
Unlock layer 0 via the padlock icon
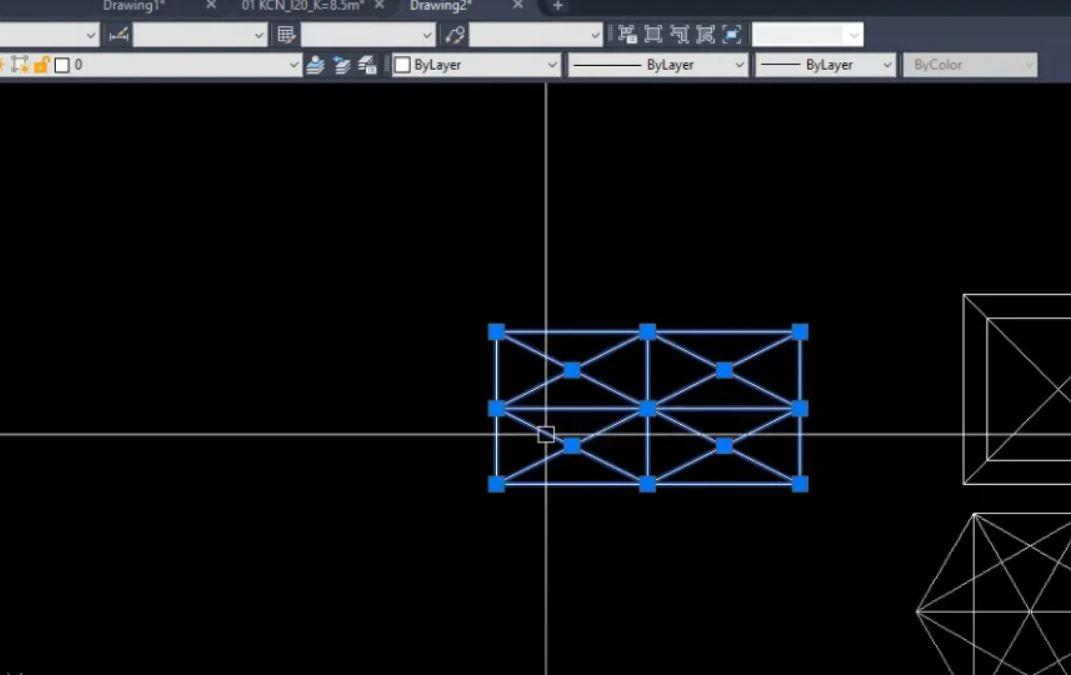coord(42,63)
